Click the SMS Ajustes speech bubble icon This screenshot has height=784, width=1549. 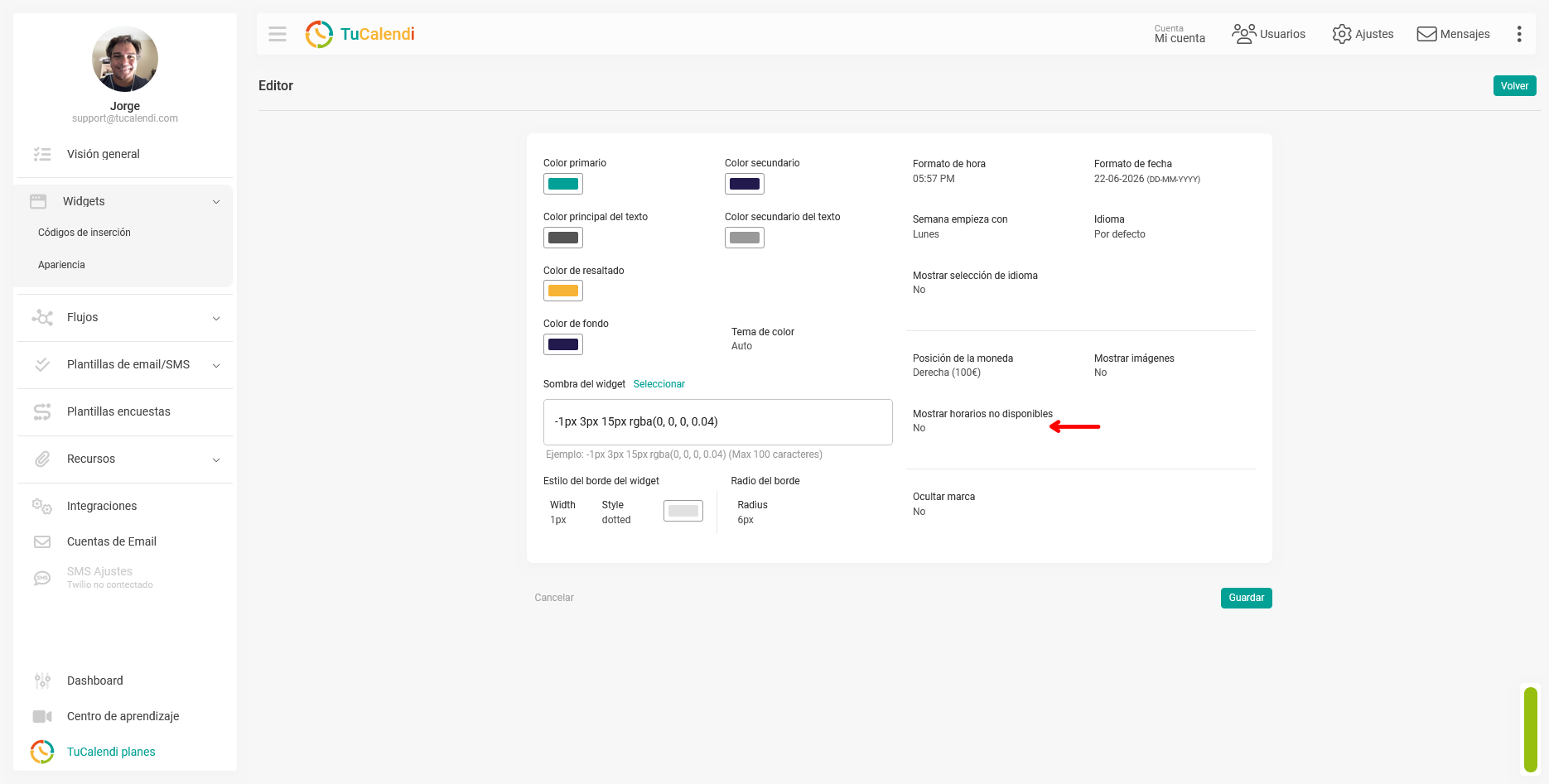click(42, 578)
